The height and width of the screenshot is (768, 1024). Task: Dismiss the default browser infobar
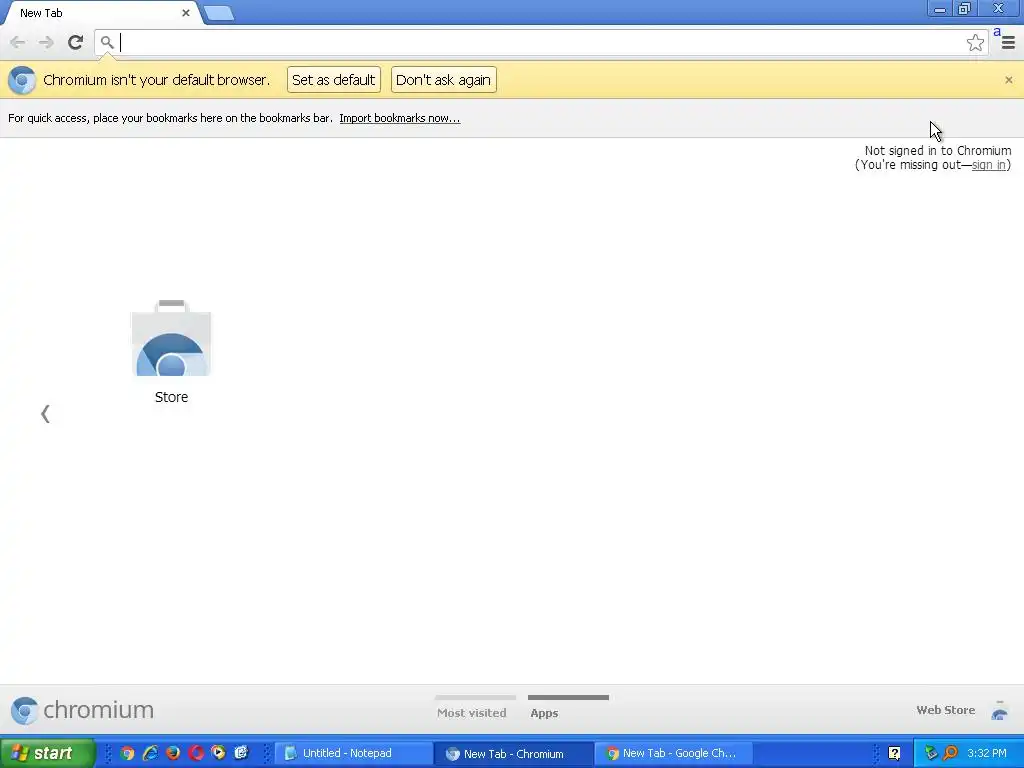pyautogui.click(x=1008, y=80)
